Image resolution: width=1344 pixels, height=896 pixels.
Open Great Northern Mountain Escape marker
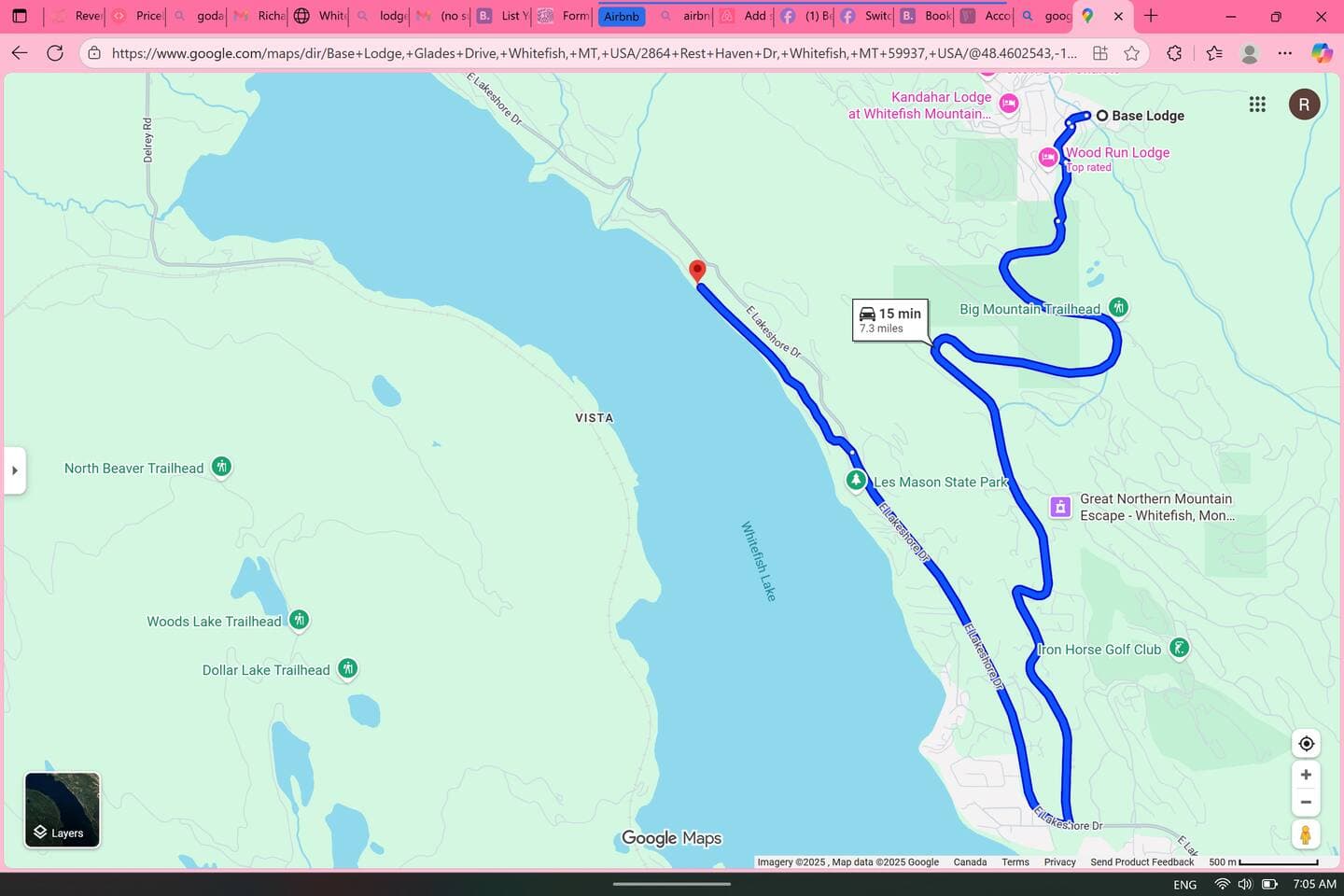1060,507
